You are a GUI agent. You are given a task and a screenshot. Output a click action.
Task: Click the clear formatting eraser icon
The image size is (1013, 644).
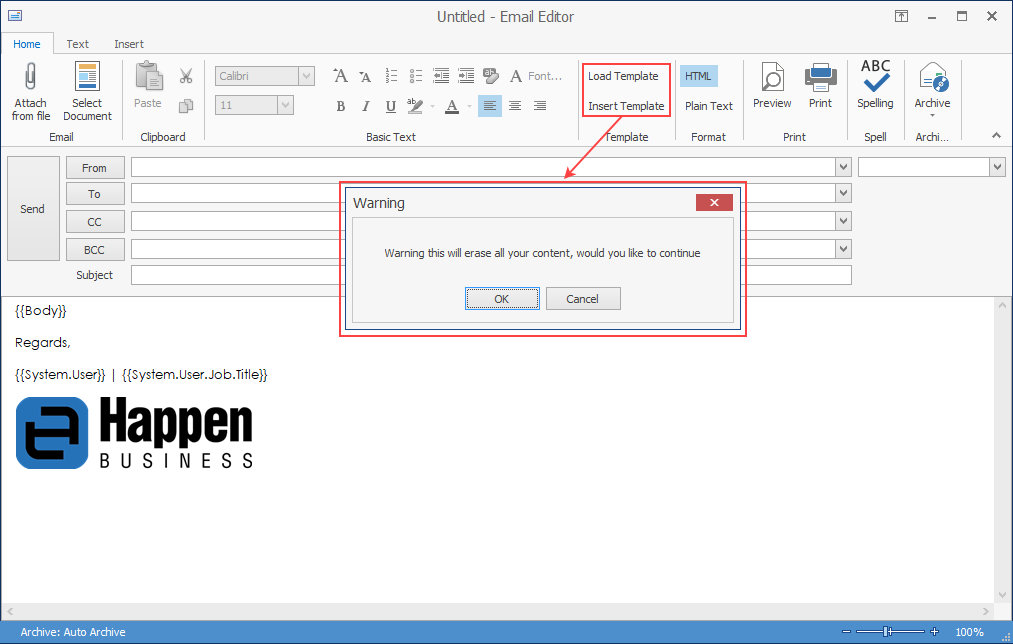(x=491, y=76)
